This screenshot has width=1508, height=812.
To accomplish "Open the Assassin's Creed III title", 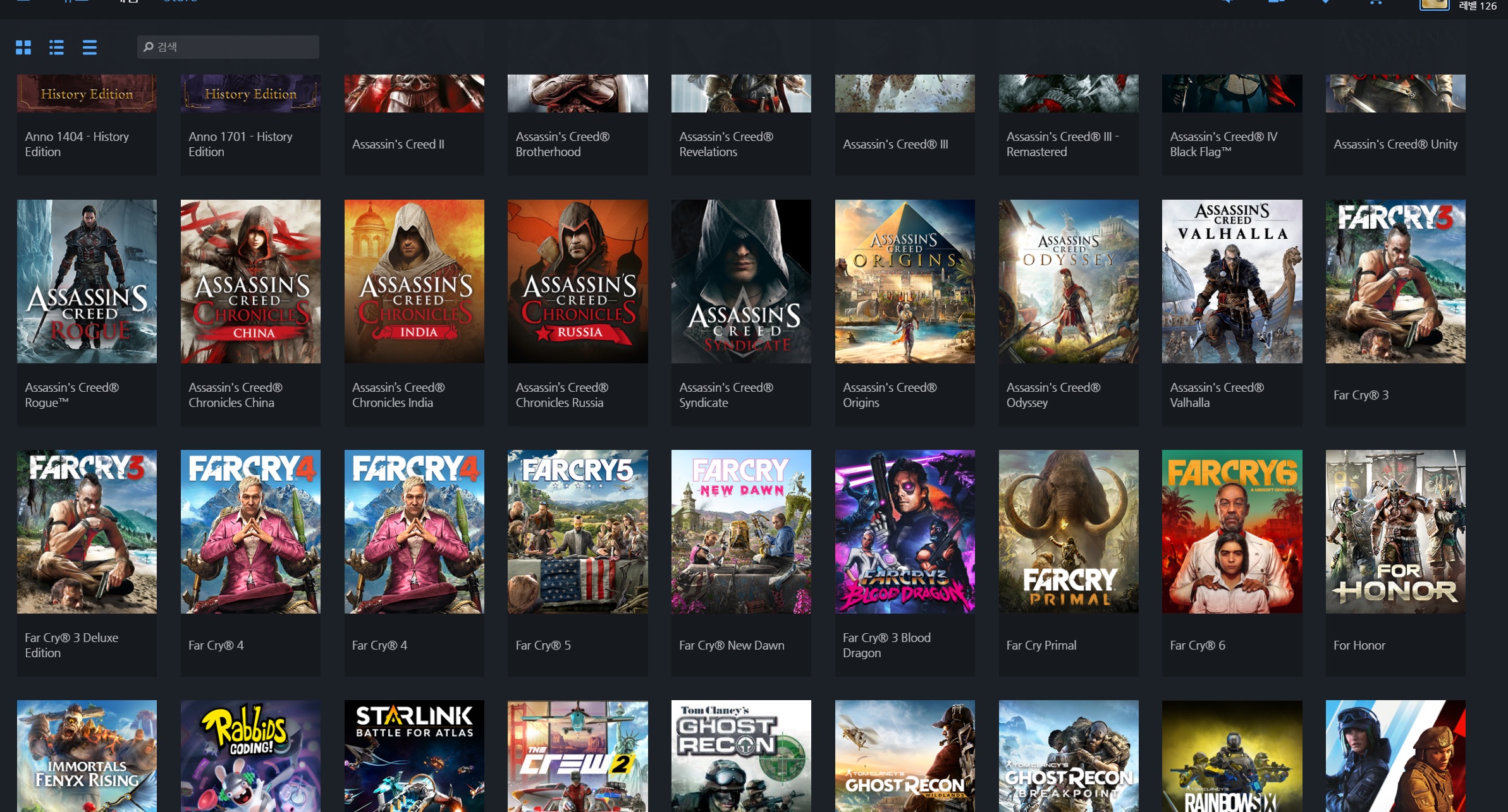I will (896, 144).
